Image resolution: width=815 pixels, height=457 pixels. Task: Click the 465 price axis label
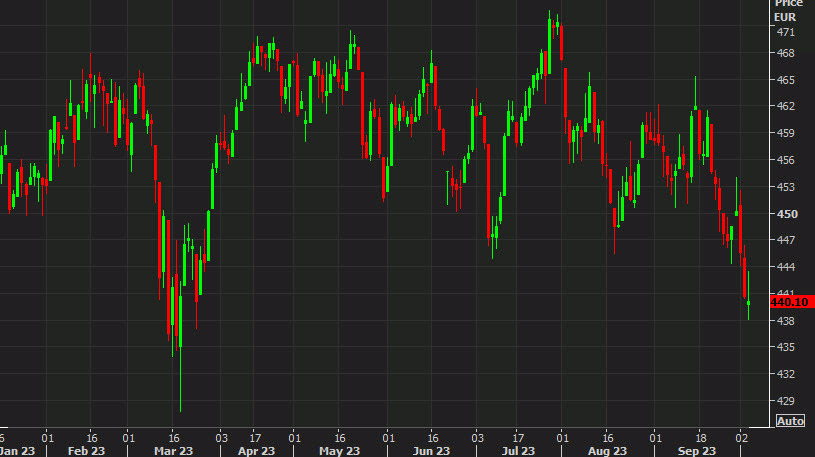pos(785,80)
